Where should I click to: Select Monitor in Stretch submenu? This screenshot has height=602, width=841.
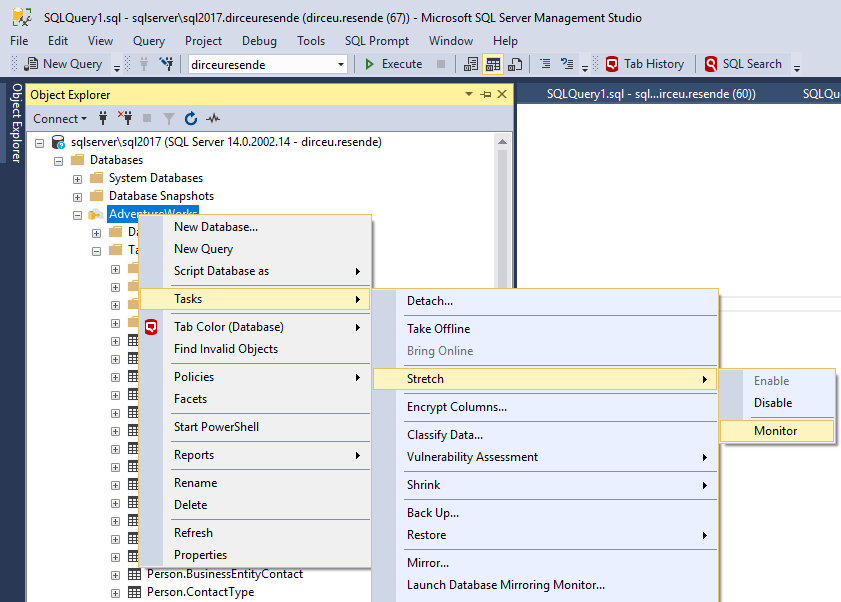[777, 431]
